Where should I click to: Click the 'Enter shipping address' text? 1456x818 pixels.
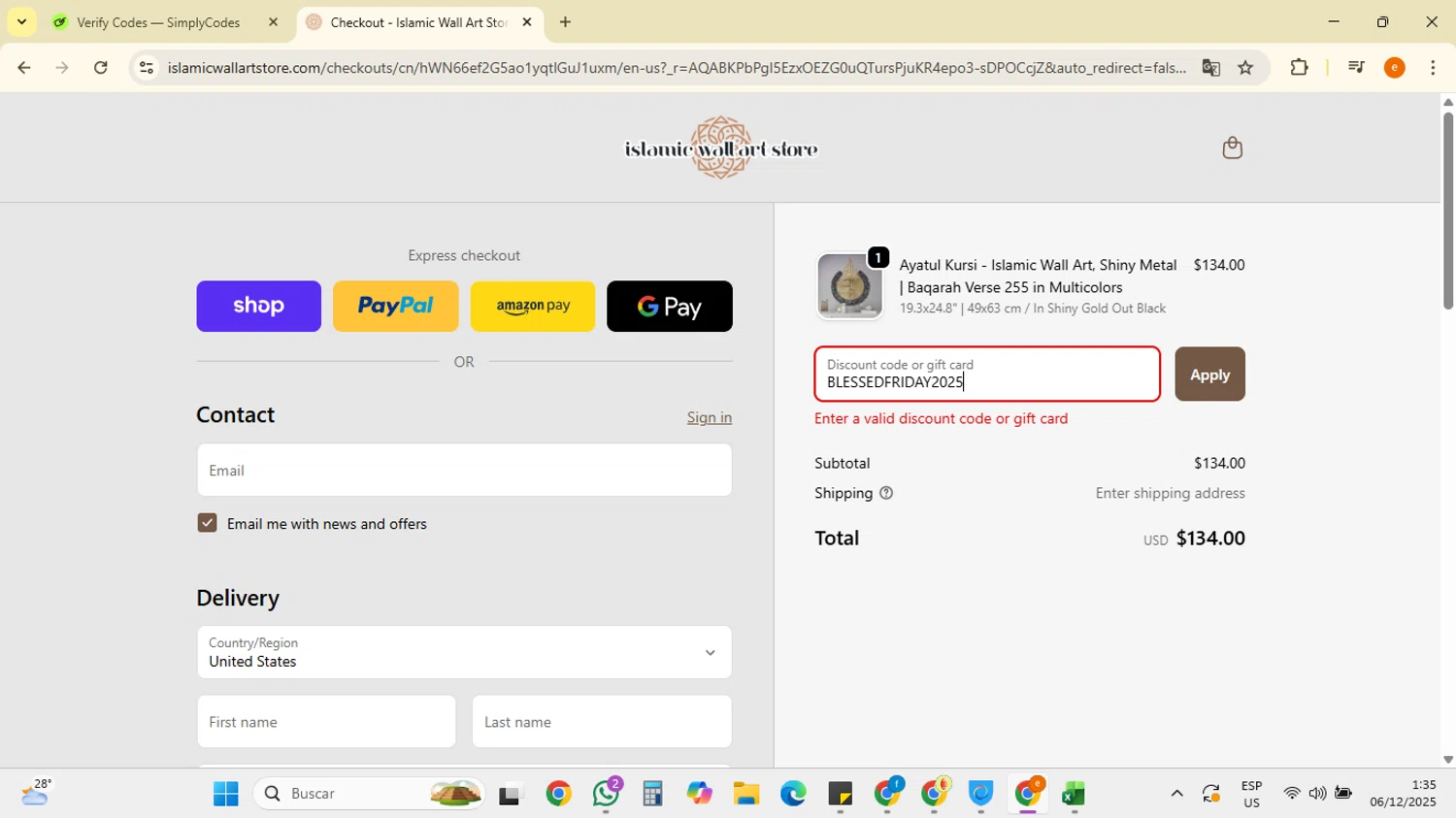1170,493
